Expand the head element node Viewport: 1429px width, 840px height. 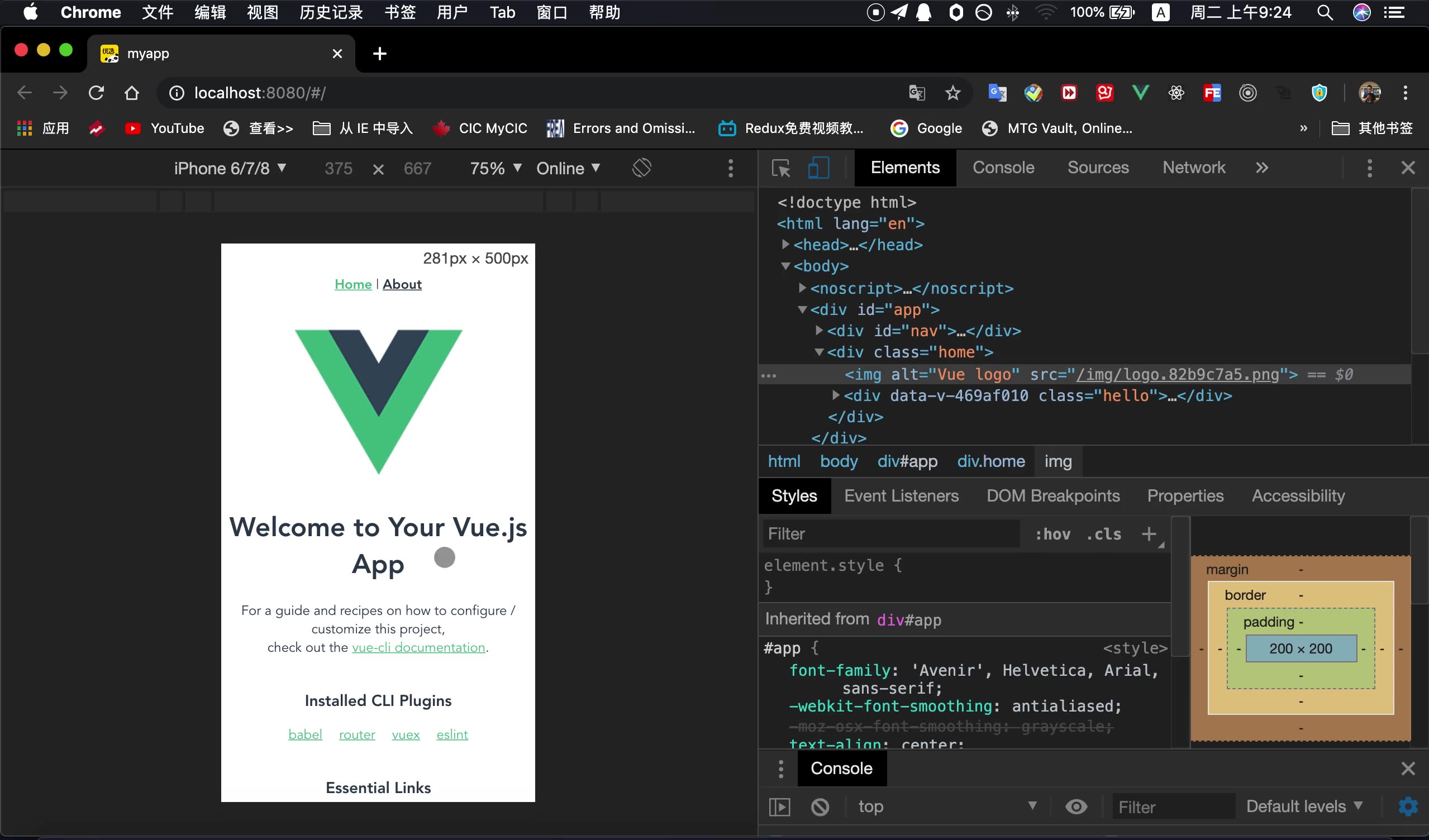[785, 245]
